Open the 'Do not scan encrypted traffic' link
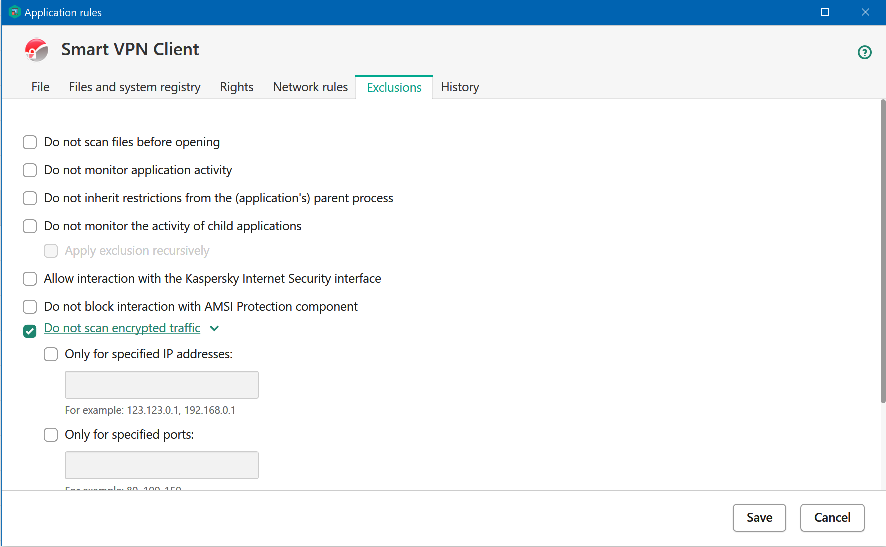Image resolution: width=886 pixels, height=547 pixels. [122, 329]
